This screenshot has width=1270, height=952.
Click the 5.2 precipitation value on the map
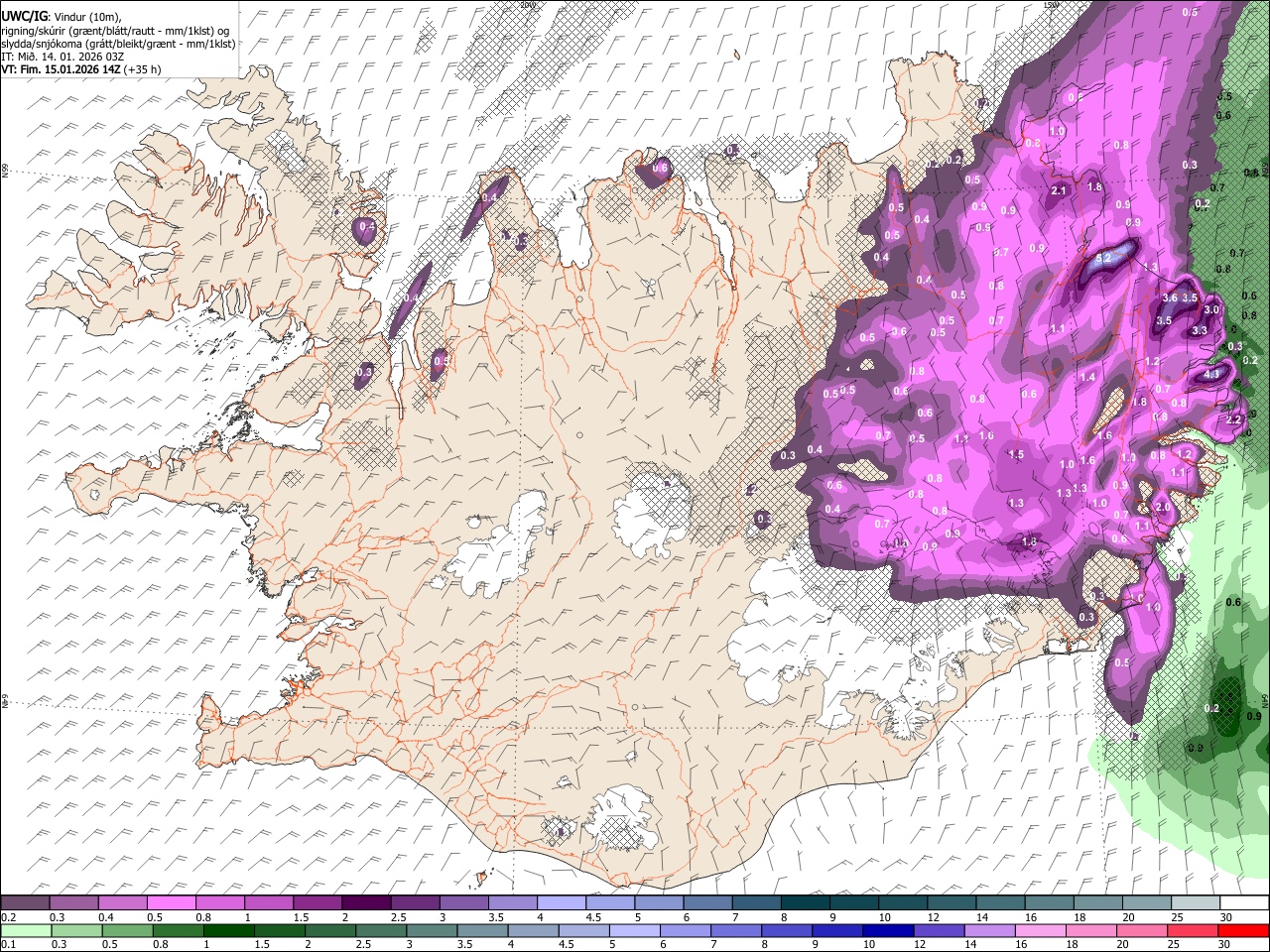(1103, 258)
